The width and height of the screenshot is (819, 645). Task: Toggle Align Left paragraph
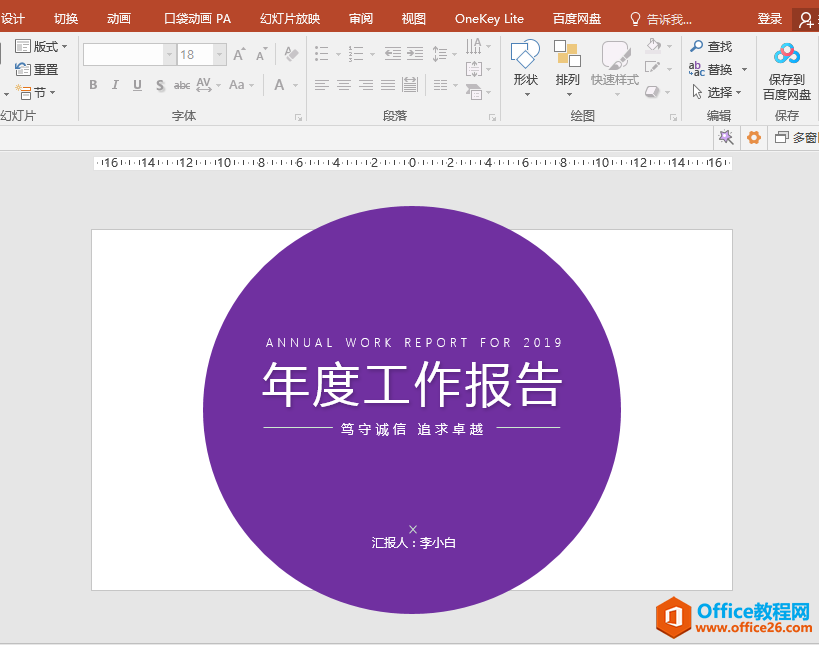322,85
